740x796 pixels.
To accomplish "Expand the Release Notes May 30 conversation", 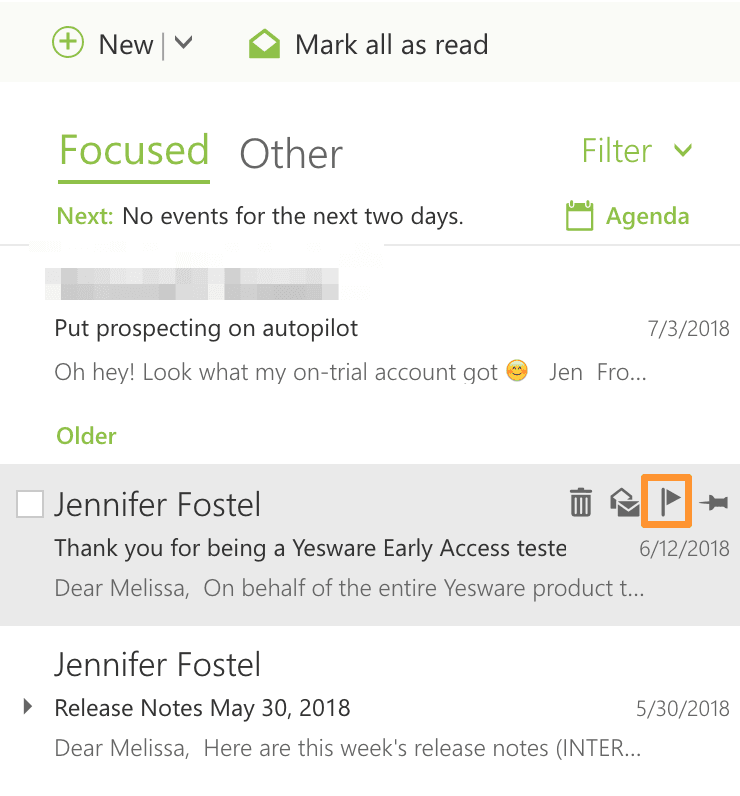I will tap(27, 708).
